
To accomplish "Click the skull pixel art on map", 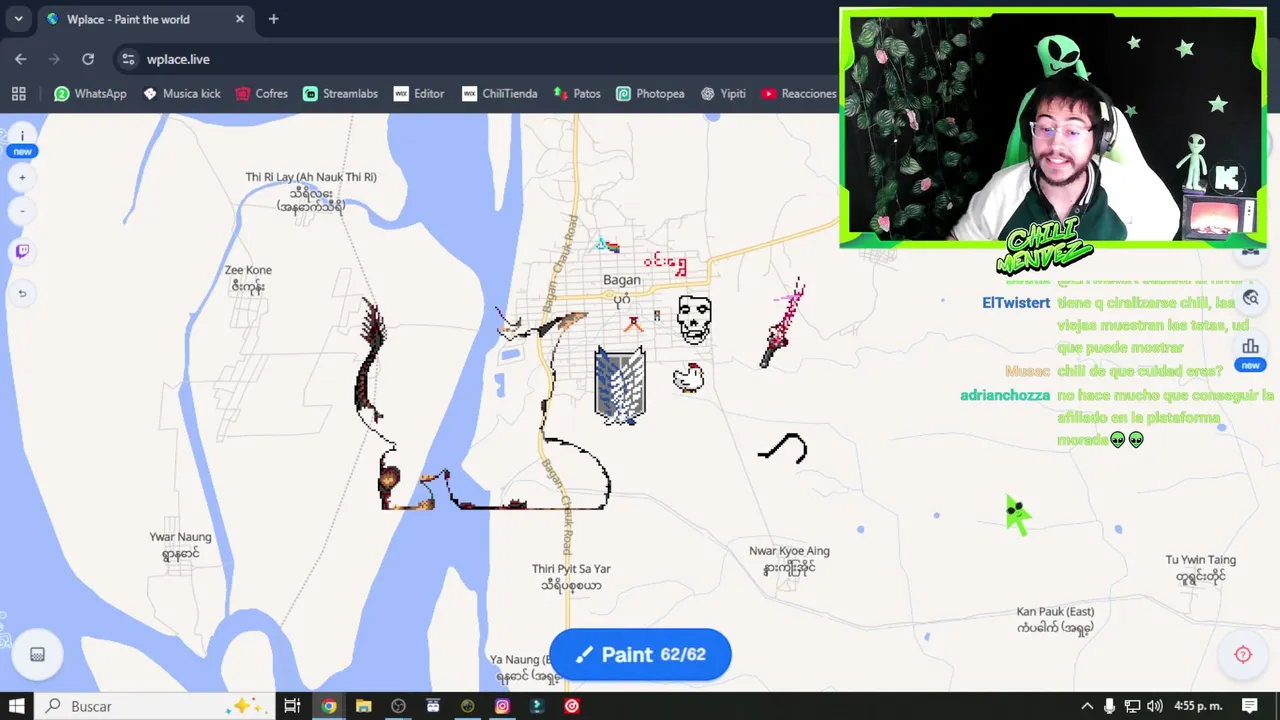I will [x=694, y=320].
